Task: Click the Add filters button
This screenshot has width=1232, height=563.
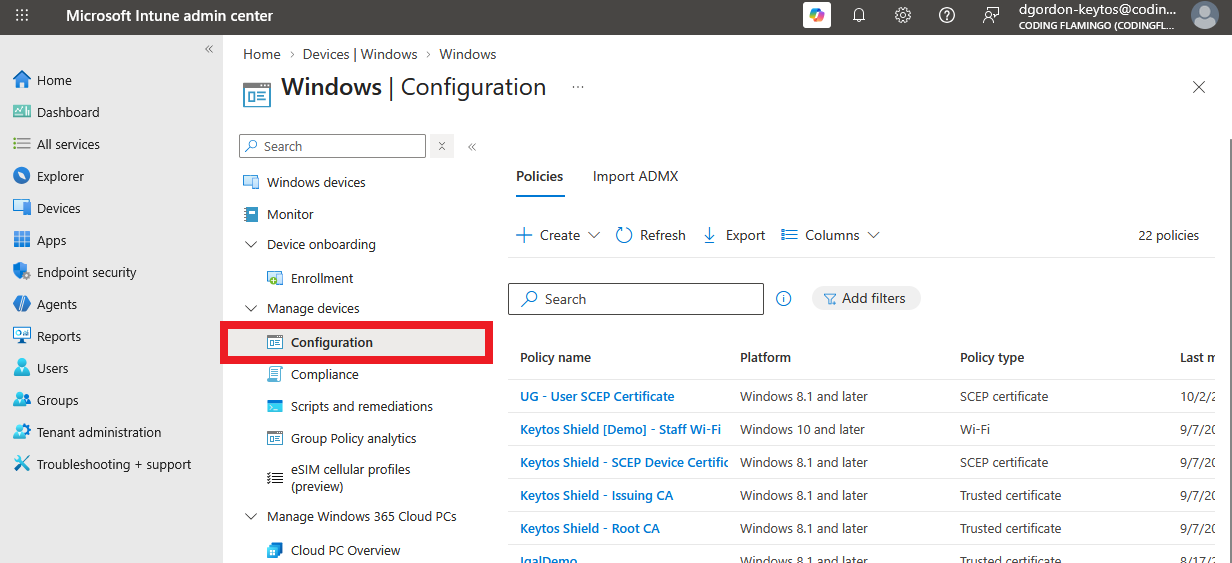Action: pos(865,298)
